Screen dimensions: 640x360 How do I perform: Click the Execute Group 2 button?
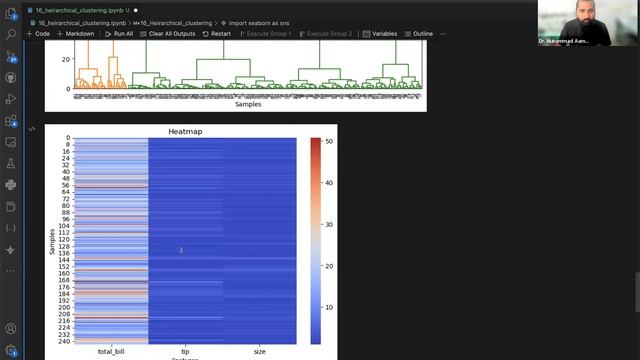coord(326,34)
